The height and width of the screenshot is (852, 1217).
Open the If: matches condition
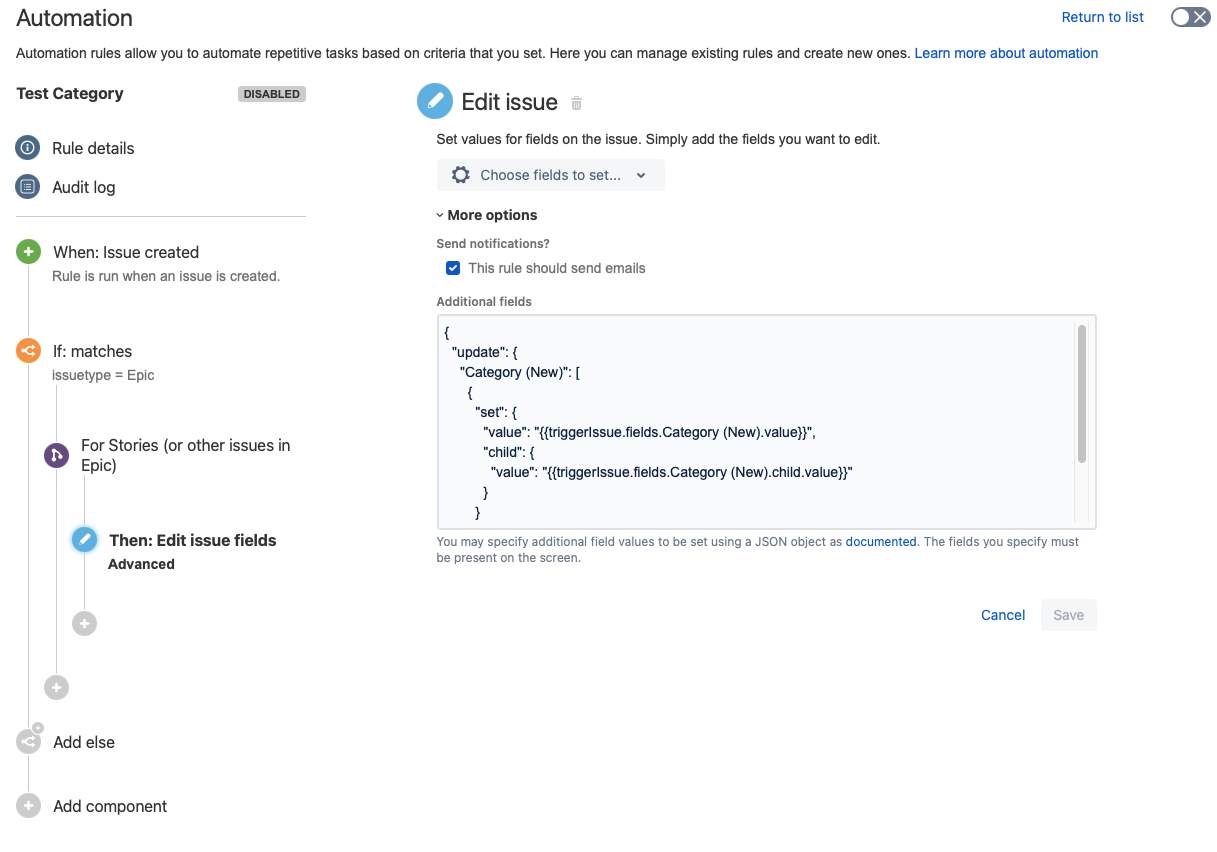click(92, 351)
